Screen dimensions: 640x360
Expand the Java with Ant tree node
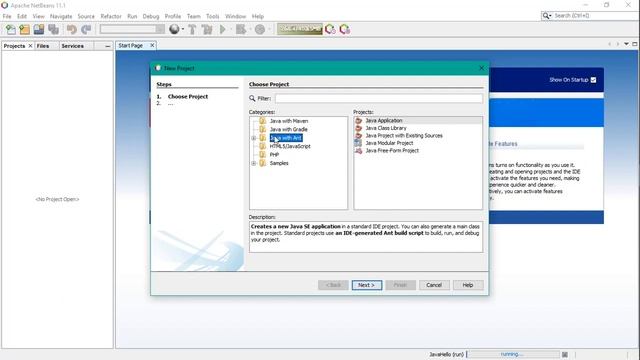(253, 138)
